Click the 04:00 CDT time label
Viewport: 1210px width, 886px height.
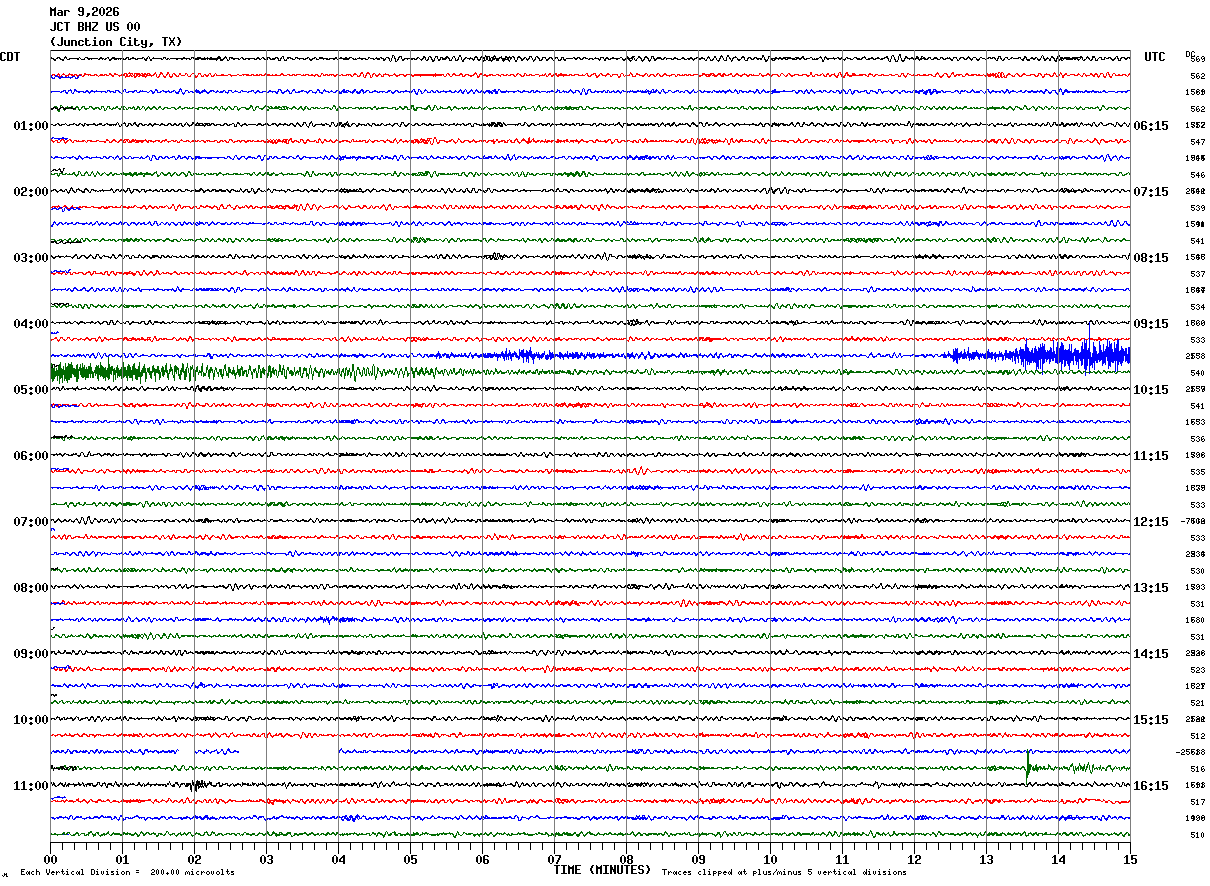point(30,324)
